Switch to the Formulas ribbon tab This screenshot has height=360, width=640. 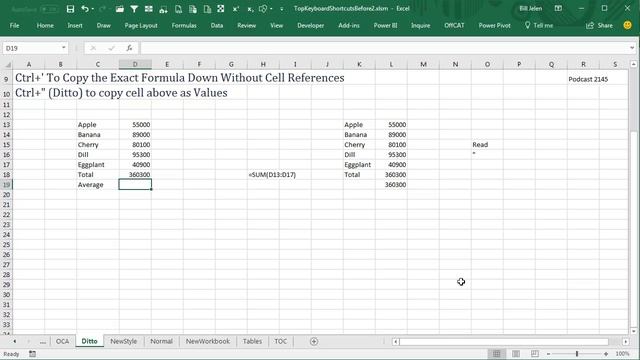[184, 25]
